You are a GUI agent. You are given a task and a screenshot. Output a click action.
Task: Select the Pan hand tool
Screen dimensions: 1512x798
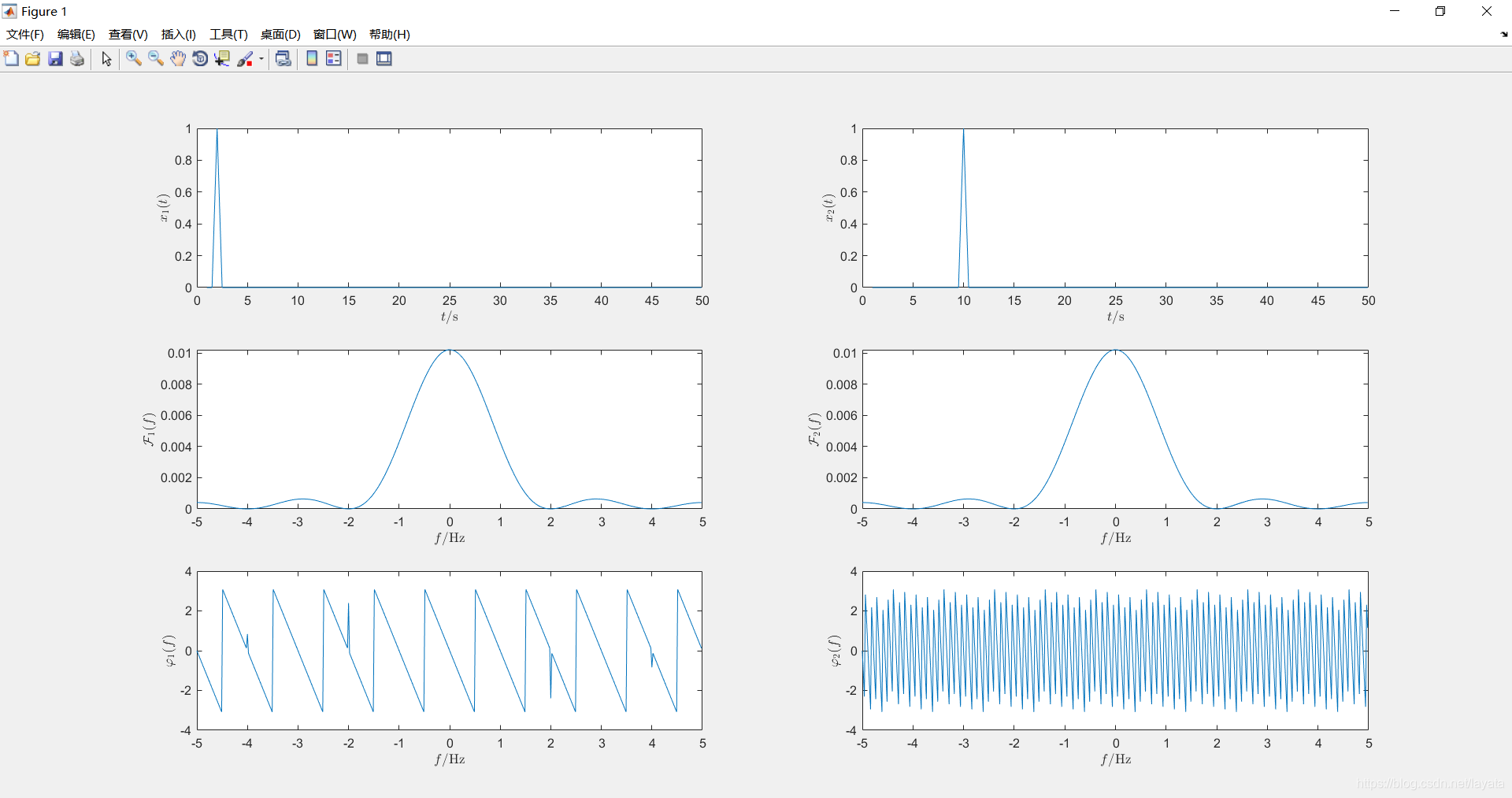(x=178, y=59)
